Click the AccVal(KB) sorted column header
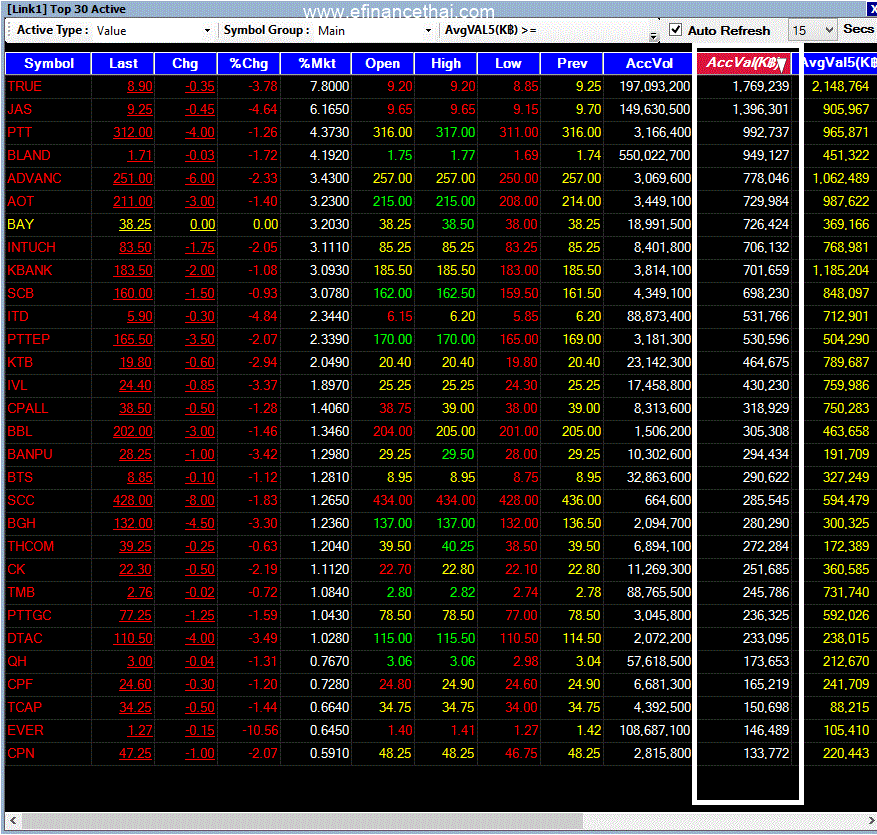 [744, 63]
